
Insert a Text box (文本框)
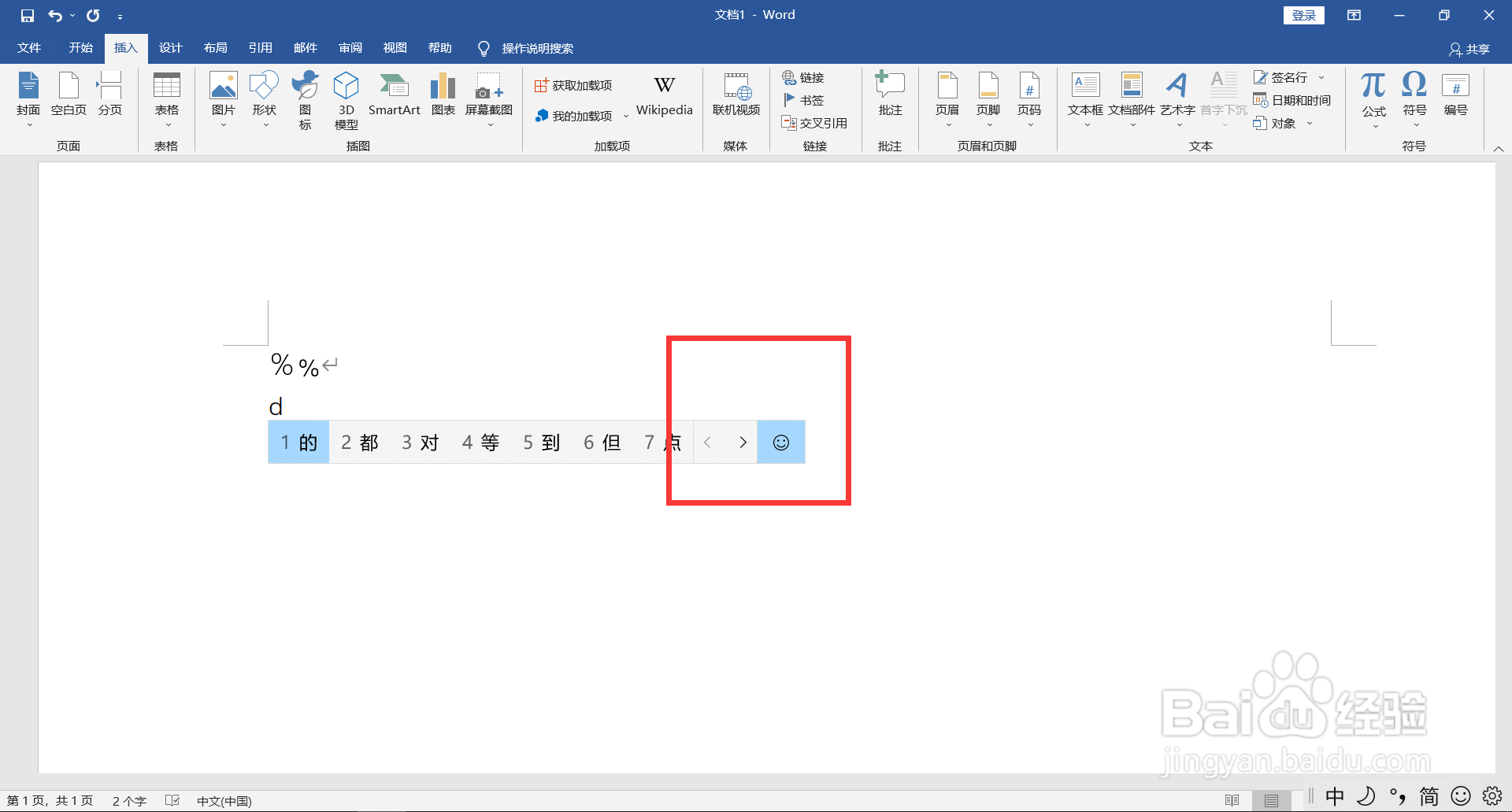coord(1085,100)
